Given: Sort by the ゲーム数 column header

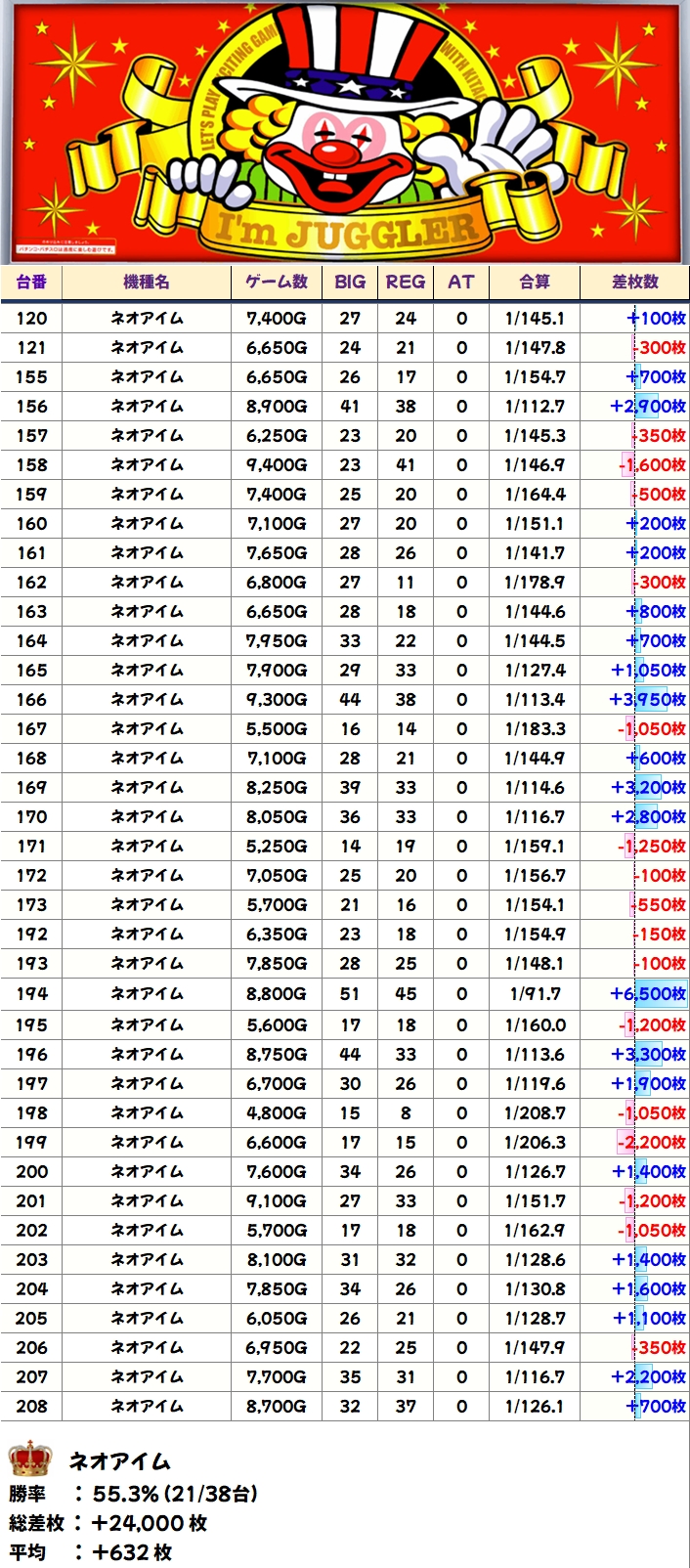Looking at the screenshot, I should point(277,283).
